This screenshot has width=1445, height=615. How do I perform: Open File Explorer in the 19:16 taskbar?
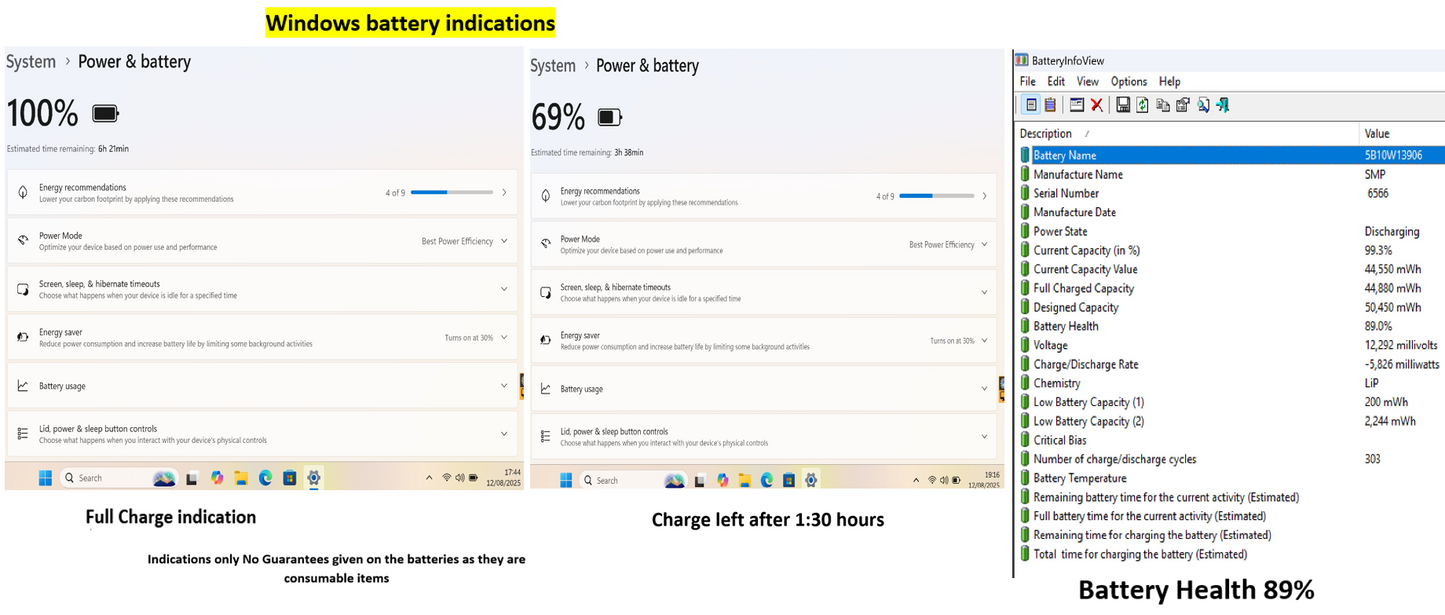pyautogui.click(x=745, y=481)
